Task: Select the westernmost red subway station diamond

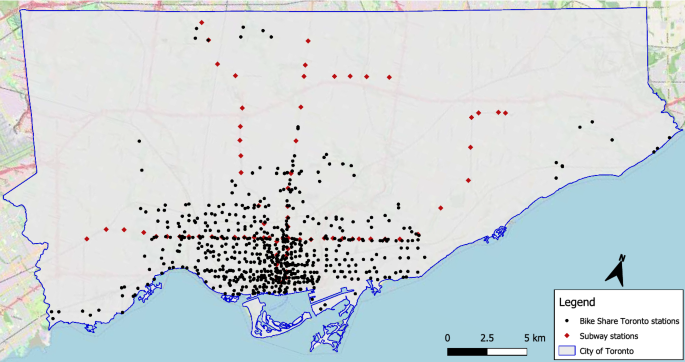Action: (87, 239)
